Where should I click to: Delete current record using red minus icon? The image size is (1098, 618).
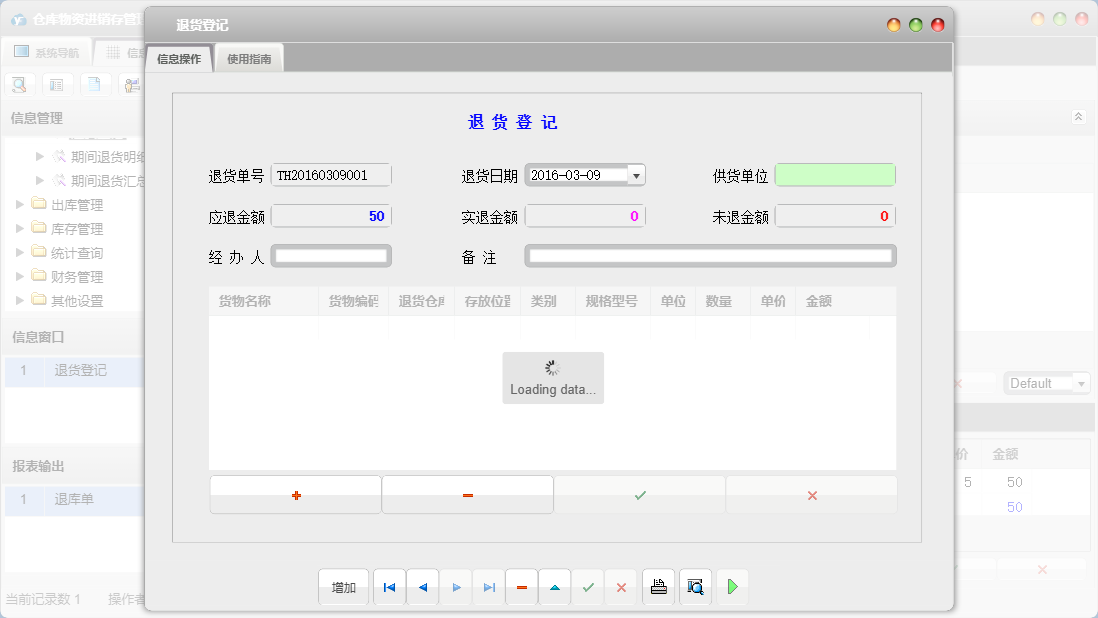[521, 587]
